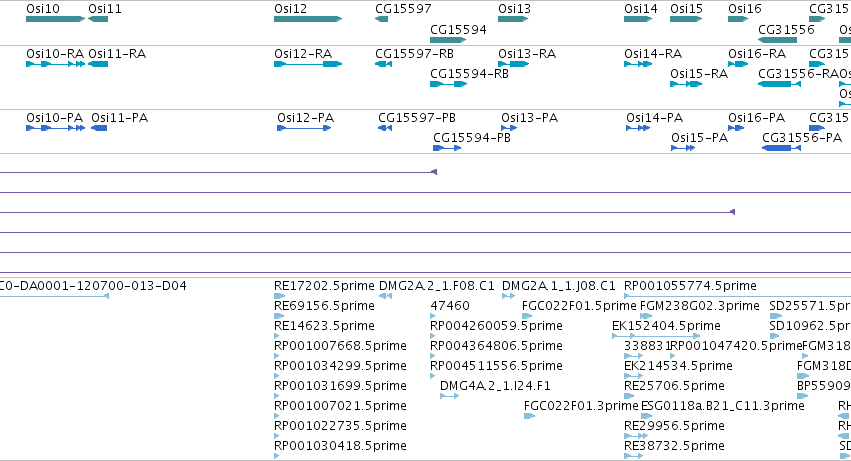Click the purple arrowhead ending near Osi16

732,212
